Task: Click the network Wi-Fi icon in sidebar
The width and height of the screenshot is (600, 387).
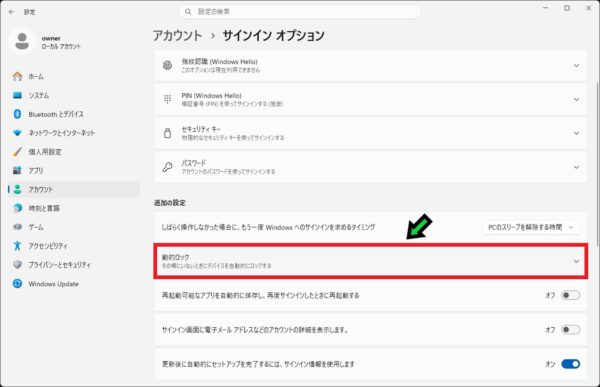Action: (x=17, y=133)
